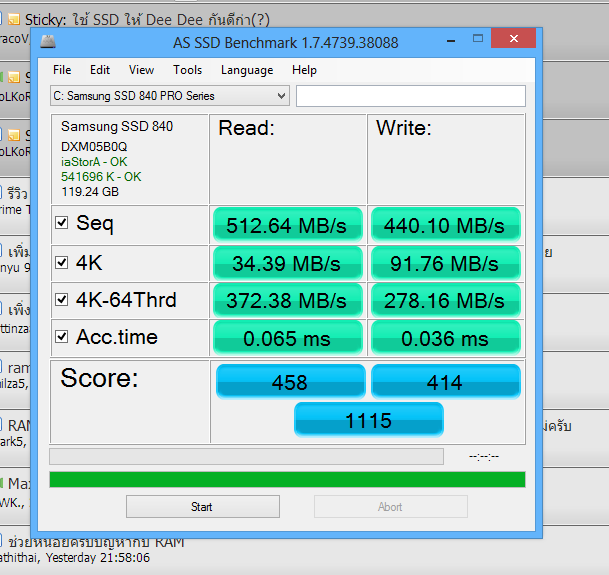
Task: Open the Edit menu
Action: point(100,70)
